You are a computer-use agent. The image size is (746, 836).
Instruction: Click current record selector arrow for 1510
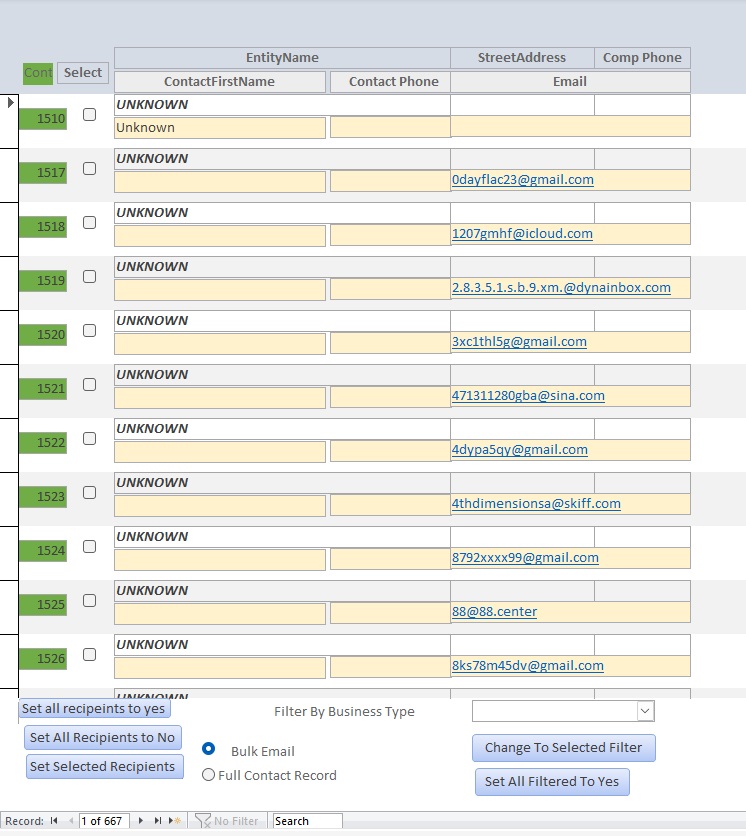10,102
